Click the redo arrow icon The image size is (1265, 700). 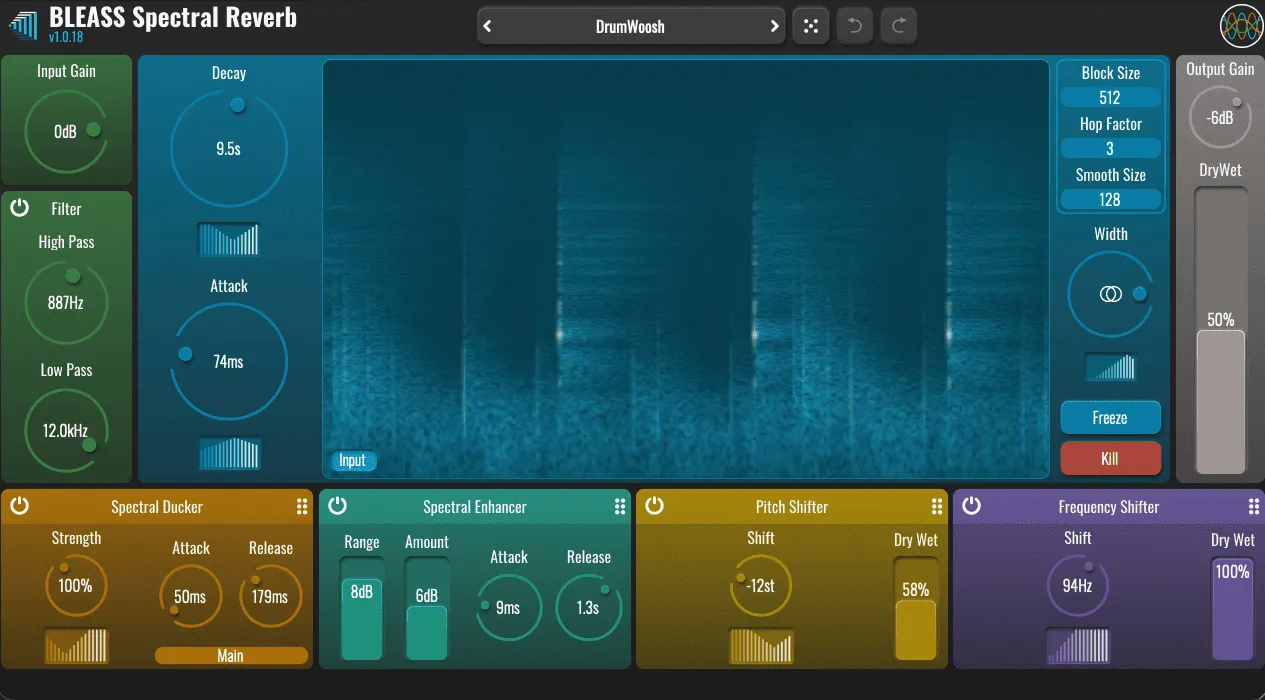[898, 26]
